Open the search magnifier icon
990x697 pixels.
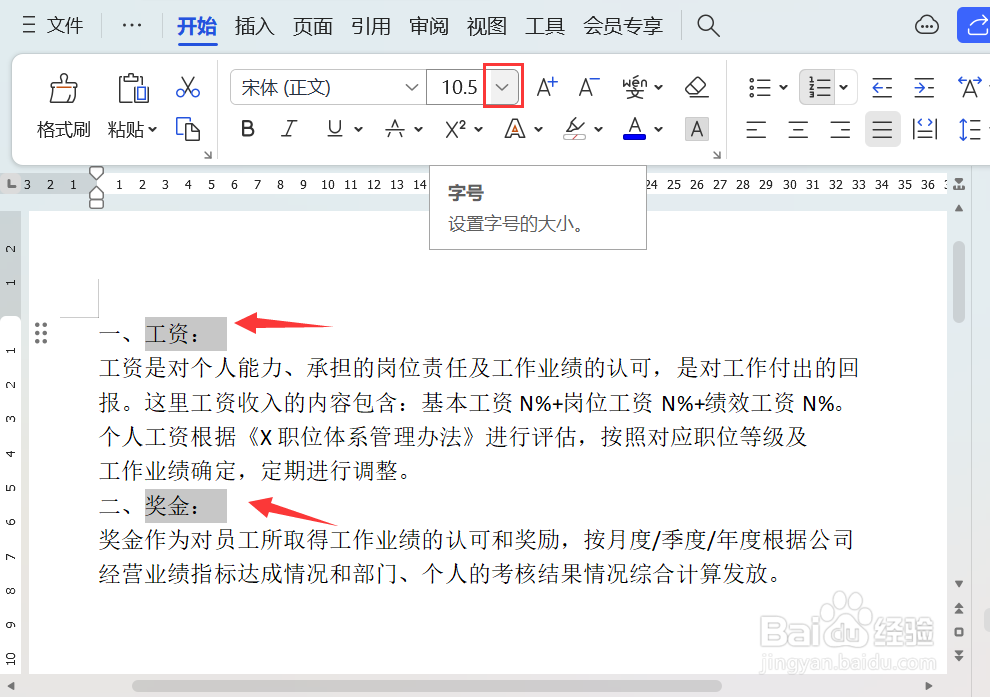pyautogui.click(x=708, y=26)
